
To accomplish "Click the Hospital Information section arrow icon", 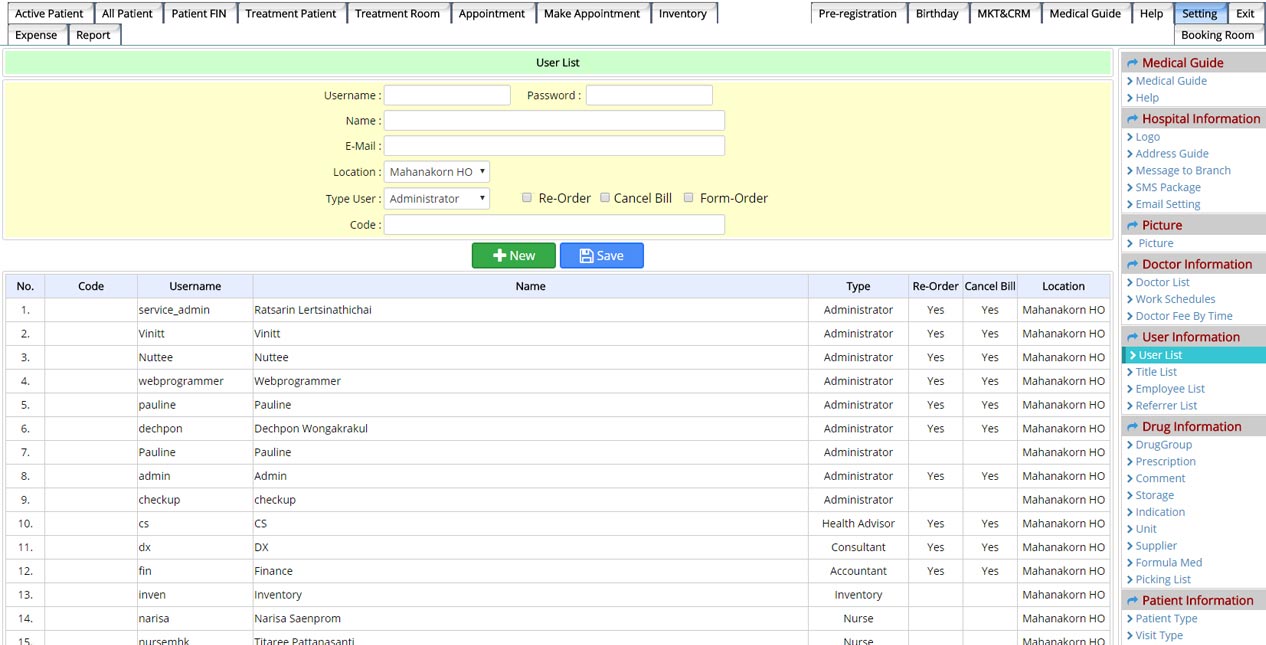I will point(1132,119).
